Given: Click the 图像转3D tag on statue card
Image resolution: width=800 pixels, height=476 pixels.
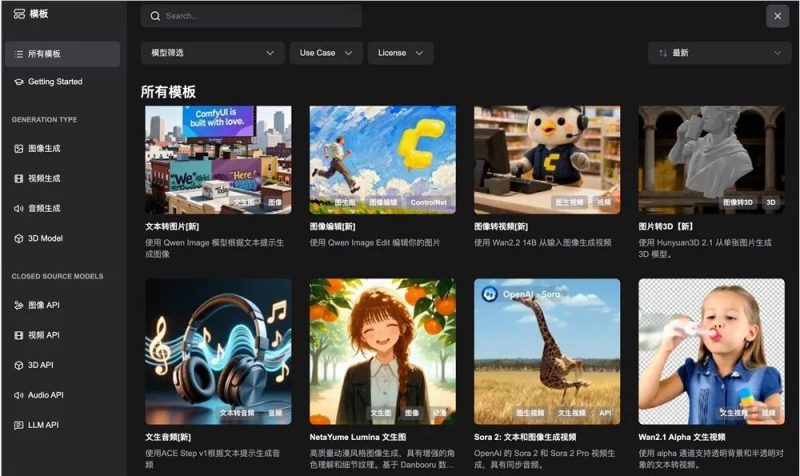Looking at the screenshot, I should tap(738, 203).
